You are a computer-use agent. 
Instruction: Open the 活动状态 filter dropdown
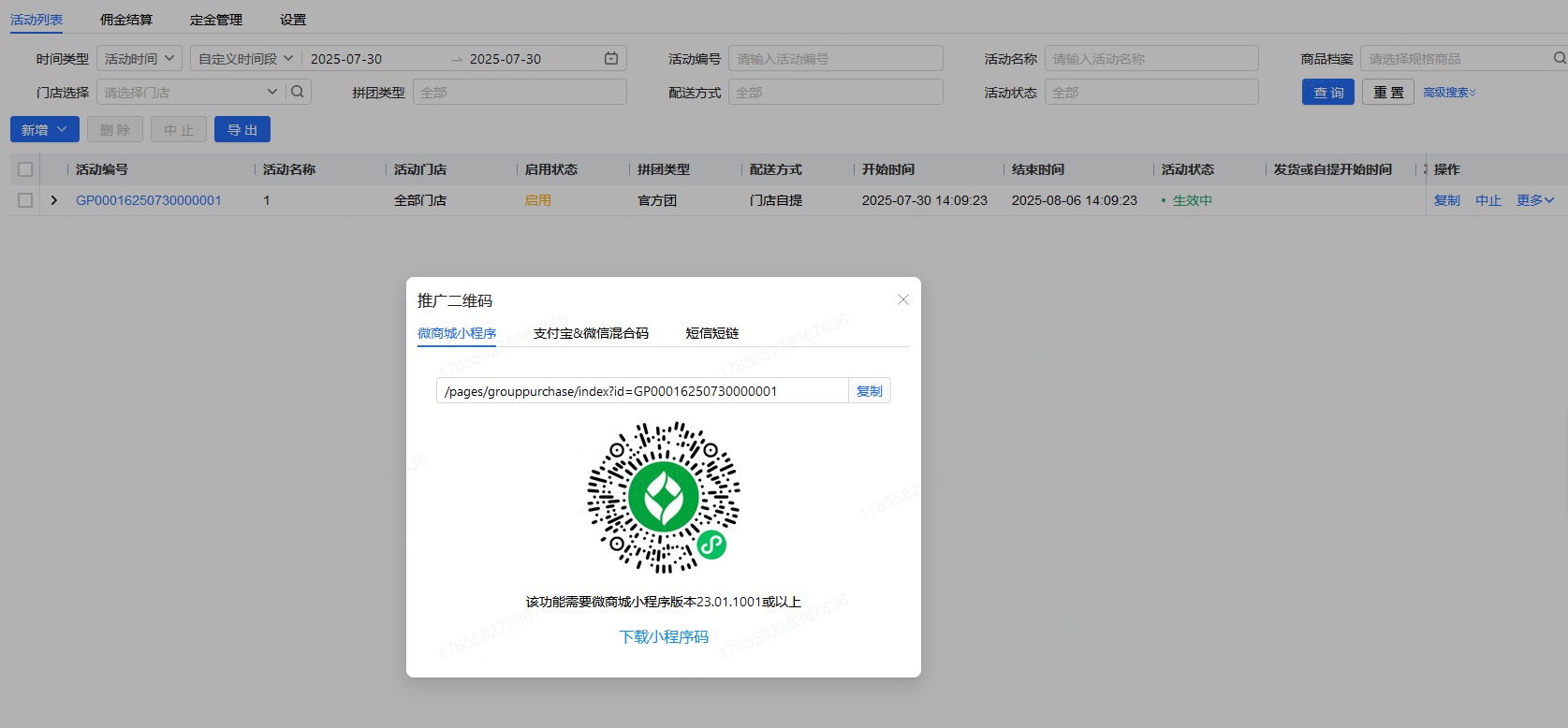tap(1151, 92)
